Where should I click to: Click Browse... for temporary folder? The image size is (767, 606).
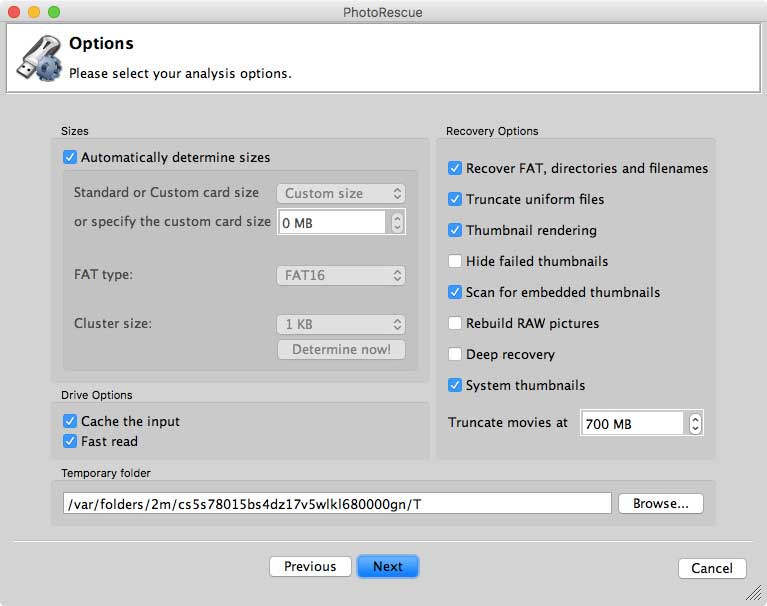[x=661, y=504]
